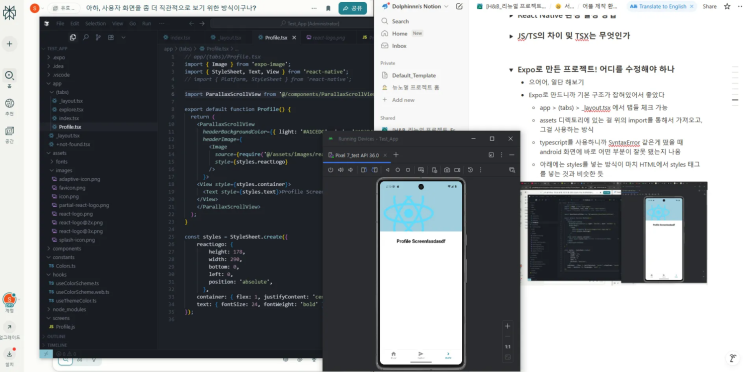Viewport: 743px width, 372px height.
Task: Close the Profile.tsx editor tab
Action: coord(294,37)
